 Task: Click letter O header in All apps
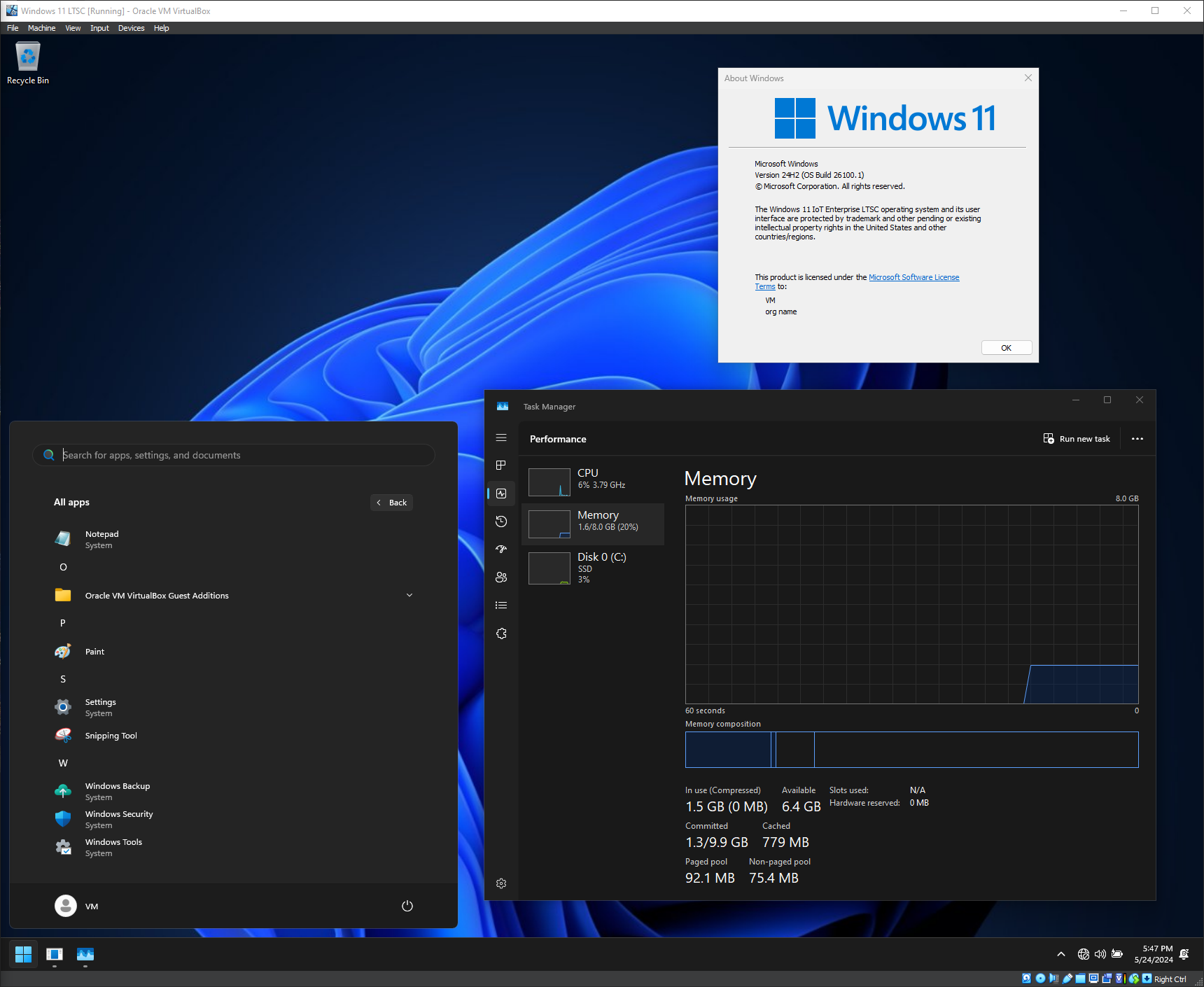63,567
